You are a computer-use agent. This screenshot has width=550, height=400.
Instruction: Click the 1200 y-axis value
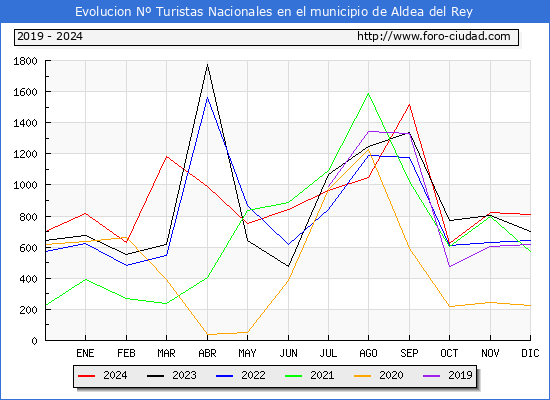[25, 154]
